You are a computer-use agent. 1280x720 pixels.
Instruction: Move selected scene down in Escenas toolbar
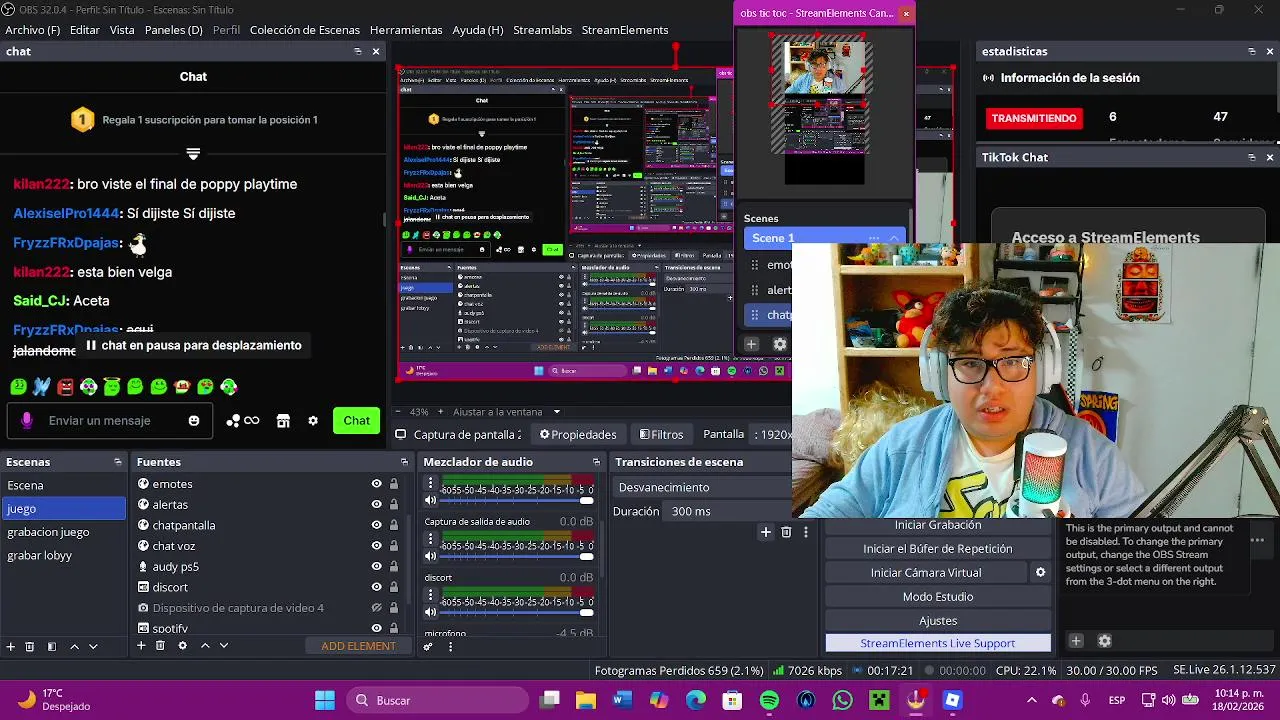point(93,646)
